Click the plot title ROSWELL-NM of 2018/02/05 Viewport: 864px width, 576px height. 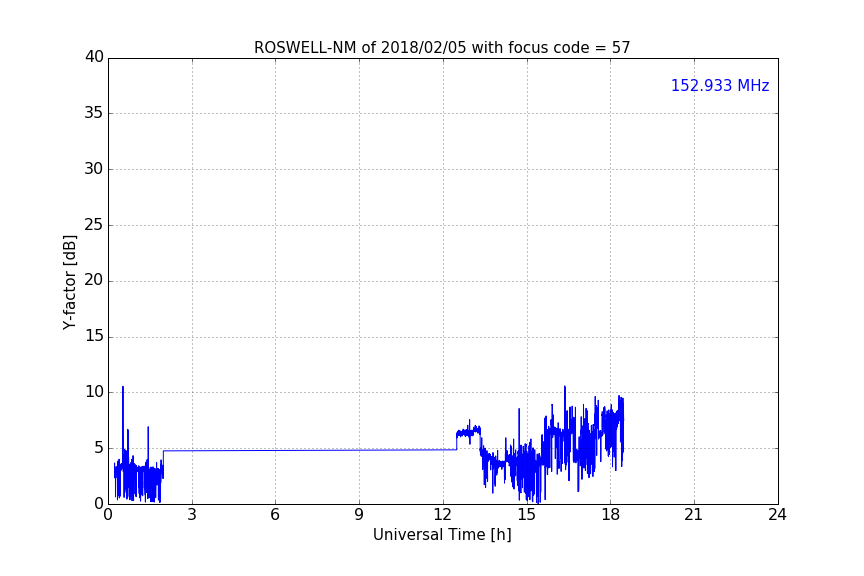[x=442, y=48]
